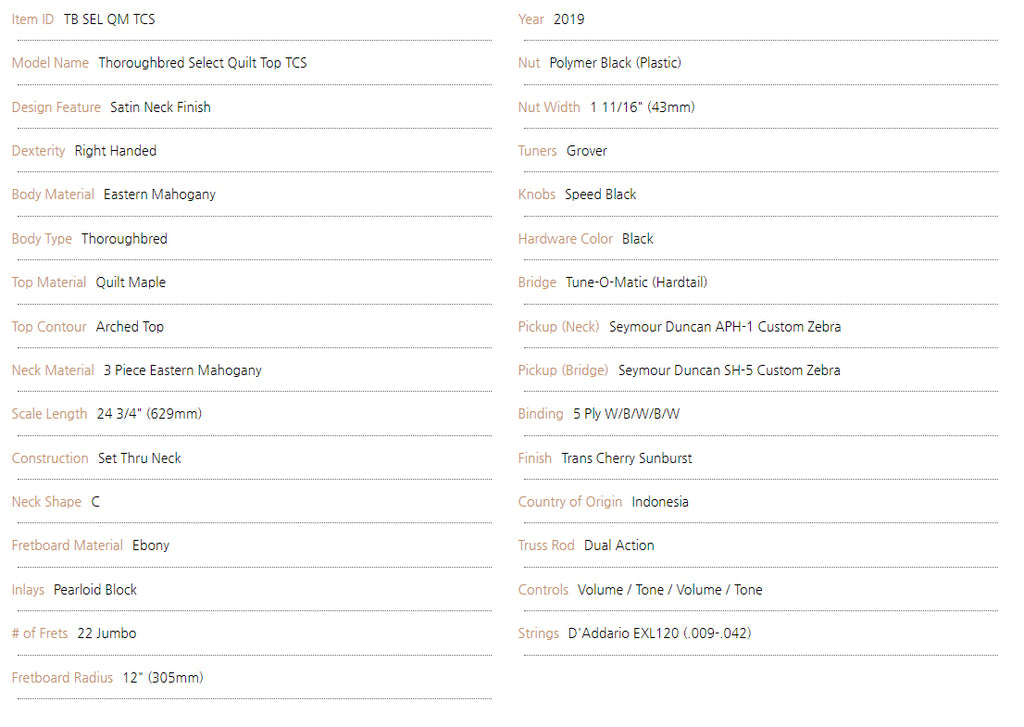This screenshot has width=1024, height=727.
Task: Click the Tune-O-Matic (Hardtail) bridge value
Action: [637, 282]
